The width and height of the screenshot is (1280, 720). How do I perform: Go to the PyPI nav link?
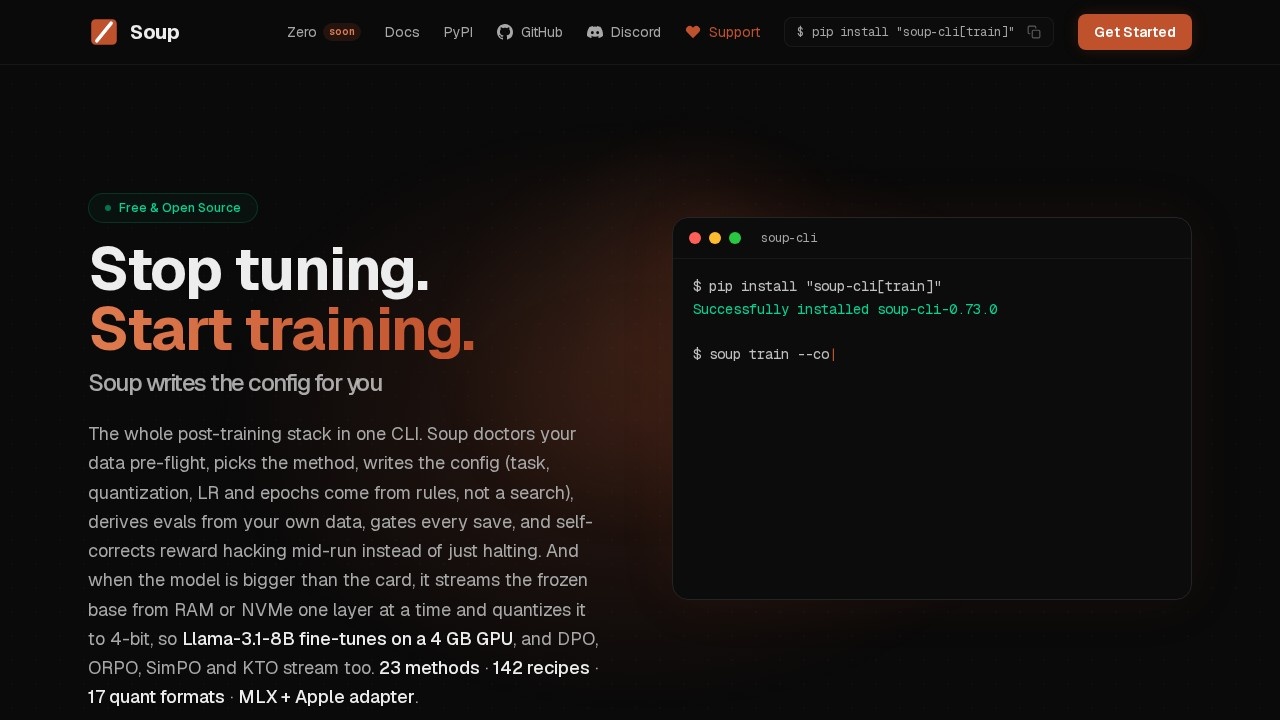click(x=458, y=32)
